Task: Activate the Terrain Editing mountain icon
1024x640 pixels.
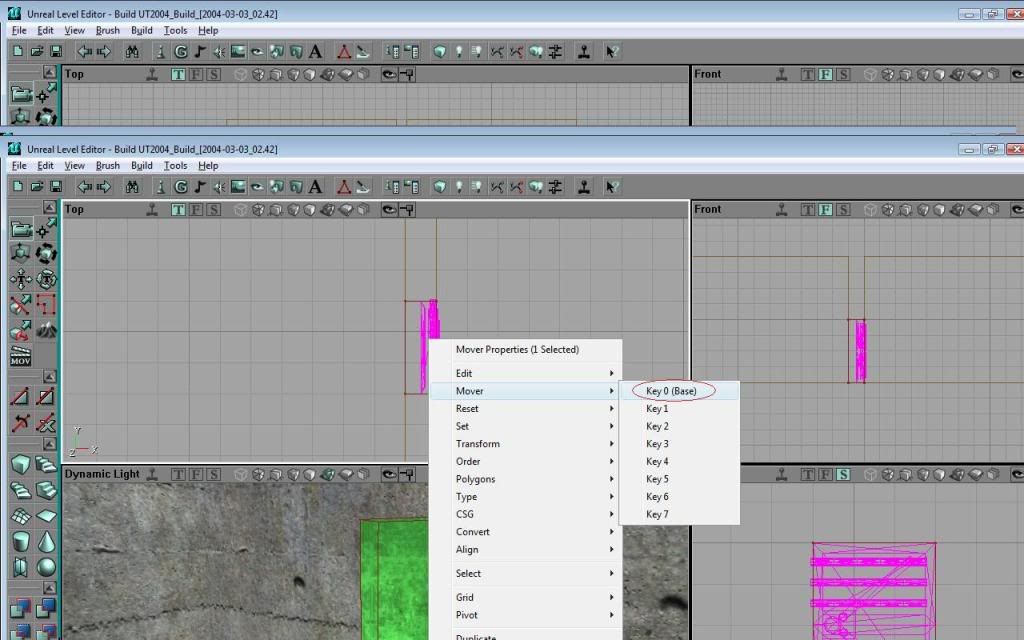Action: click(46, 331)
